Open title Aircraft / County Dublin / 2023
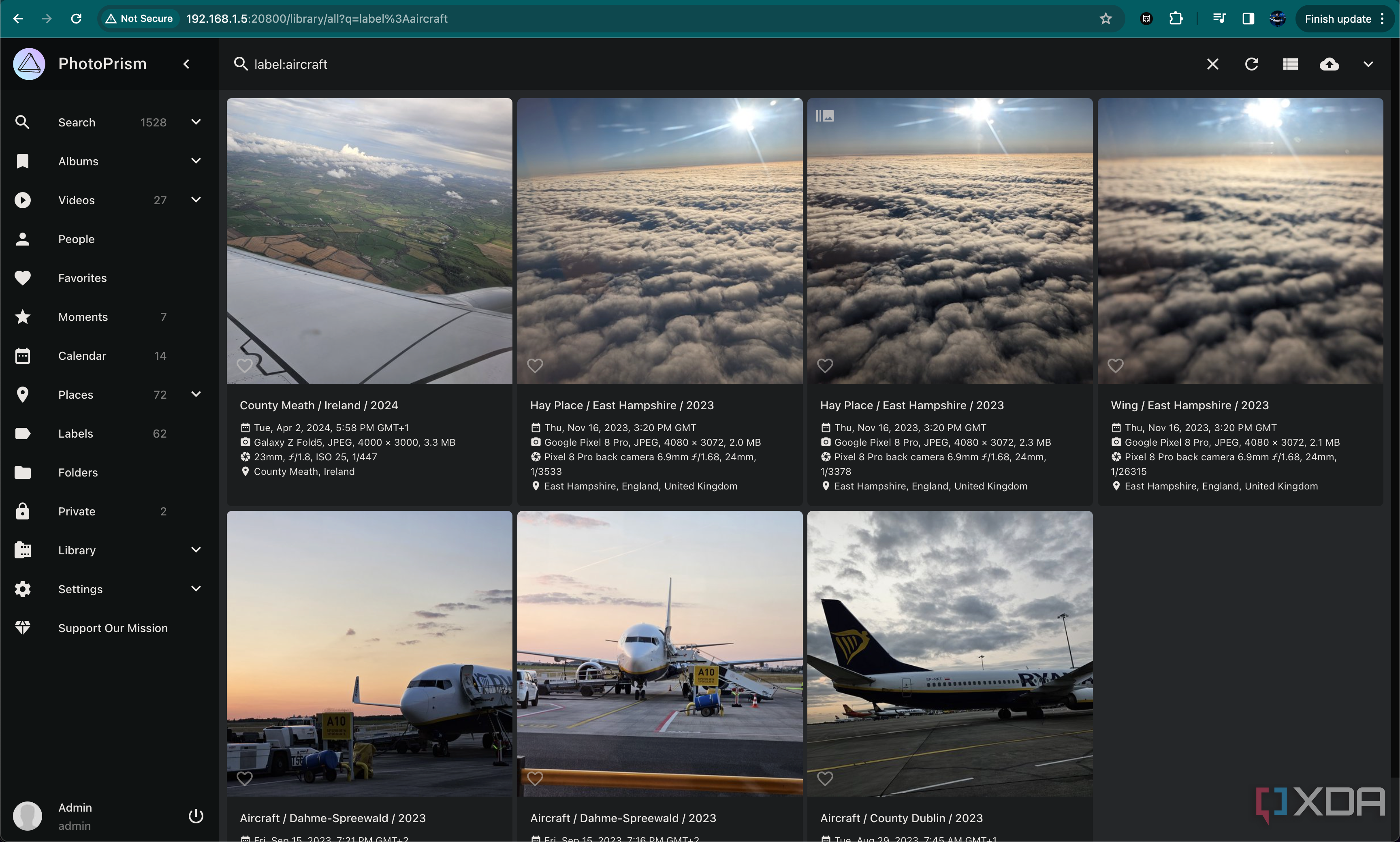Image resolution: width=1400 pixels, height=842 pixels. (901, 818)
